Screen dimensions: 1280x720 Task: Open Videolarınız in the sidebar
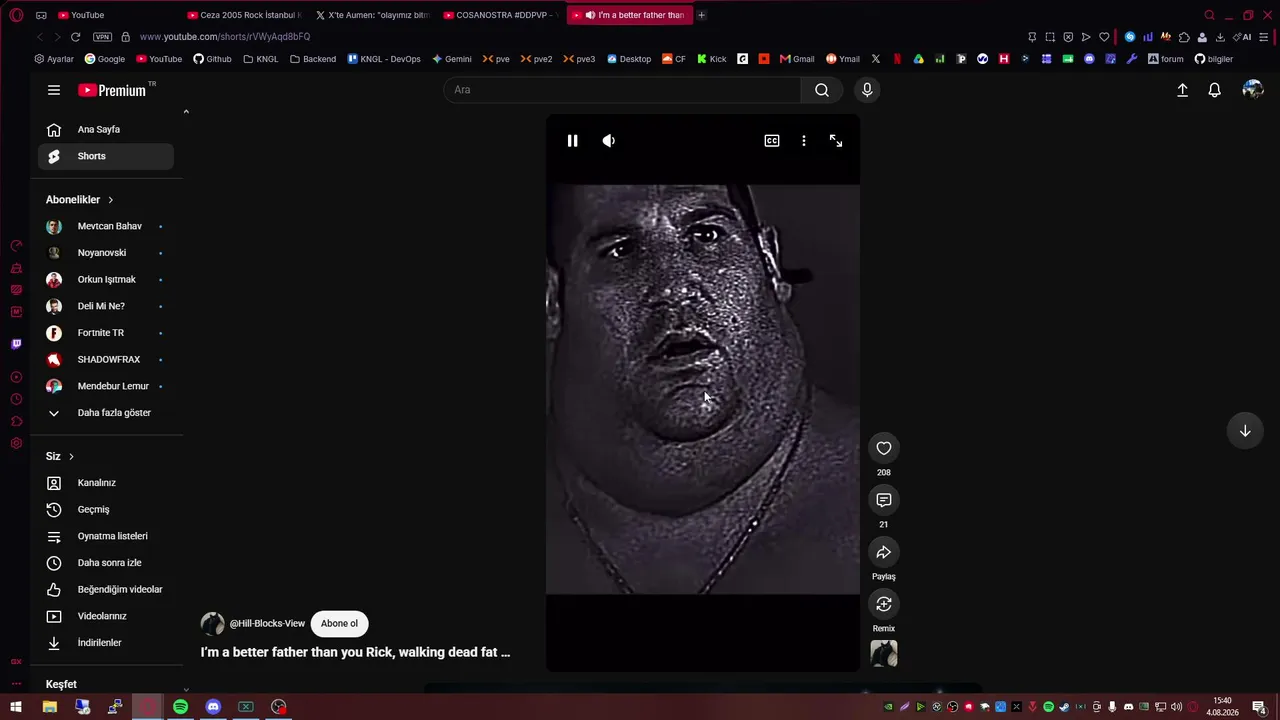pyautogui.click(x=106, y=616)
